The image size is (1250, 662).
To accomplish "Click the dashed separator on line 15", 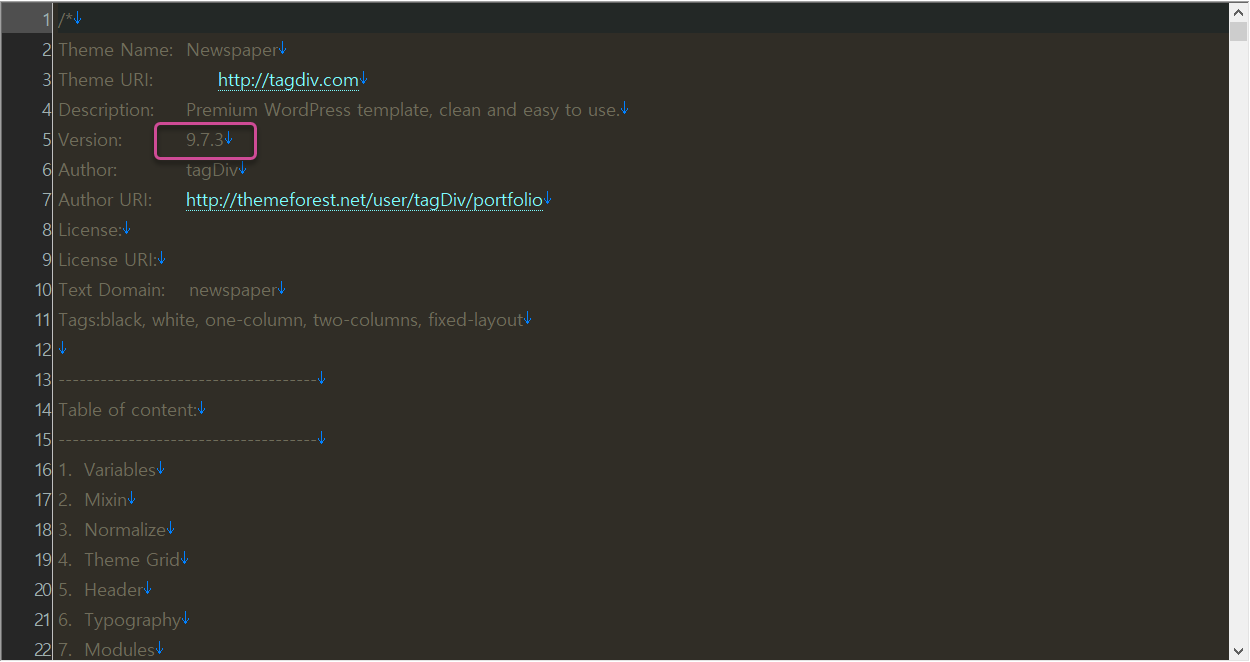I will tap(187, 440).
